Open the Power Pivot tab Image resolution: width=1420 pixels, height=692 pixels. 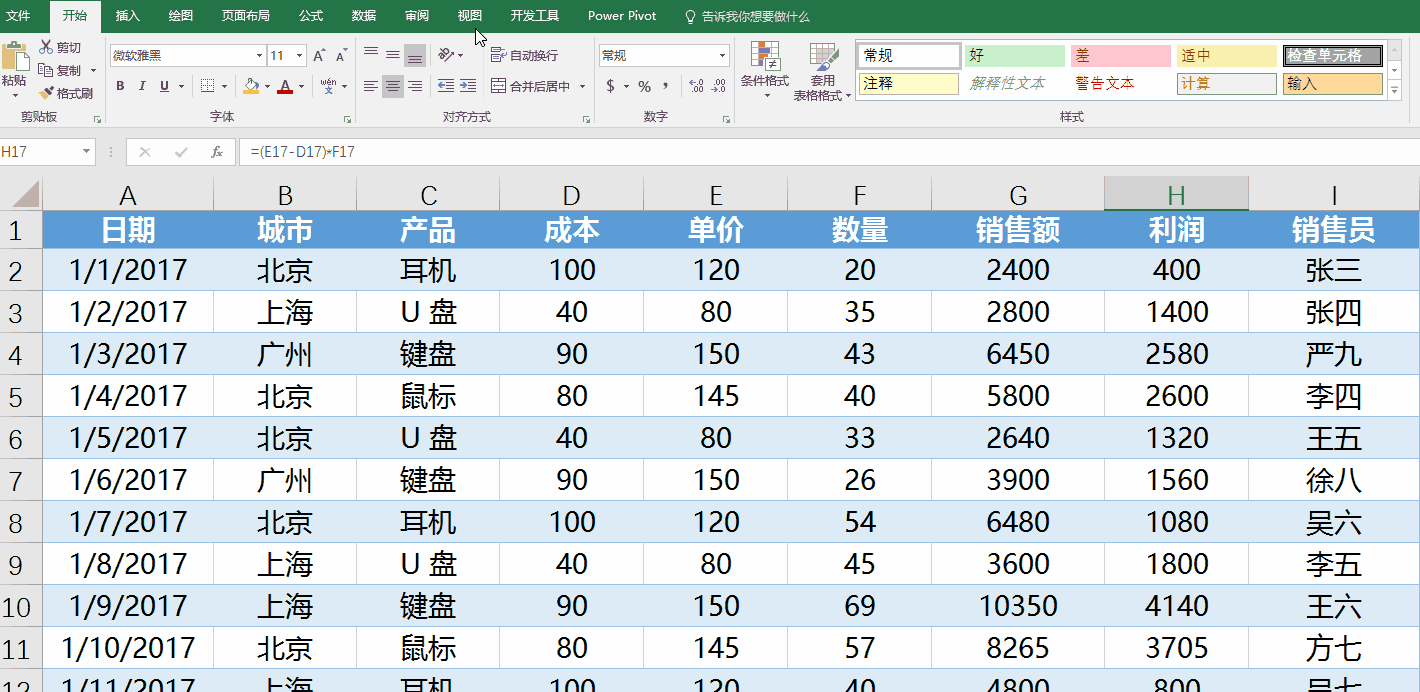tap(622, 16)
